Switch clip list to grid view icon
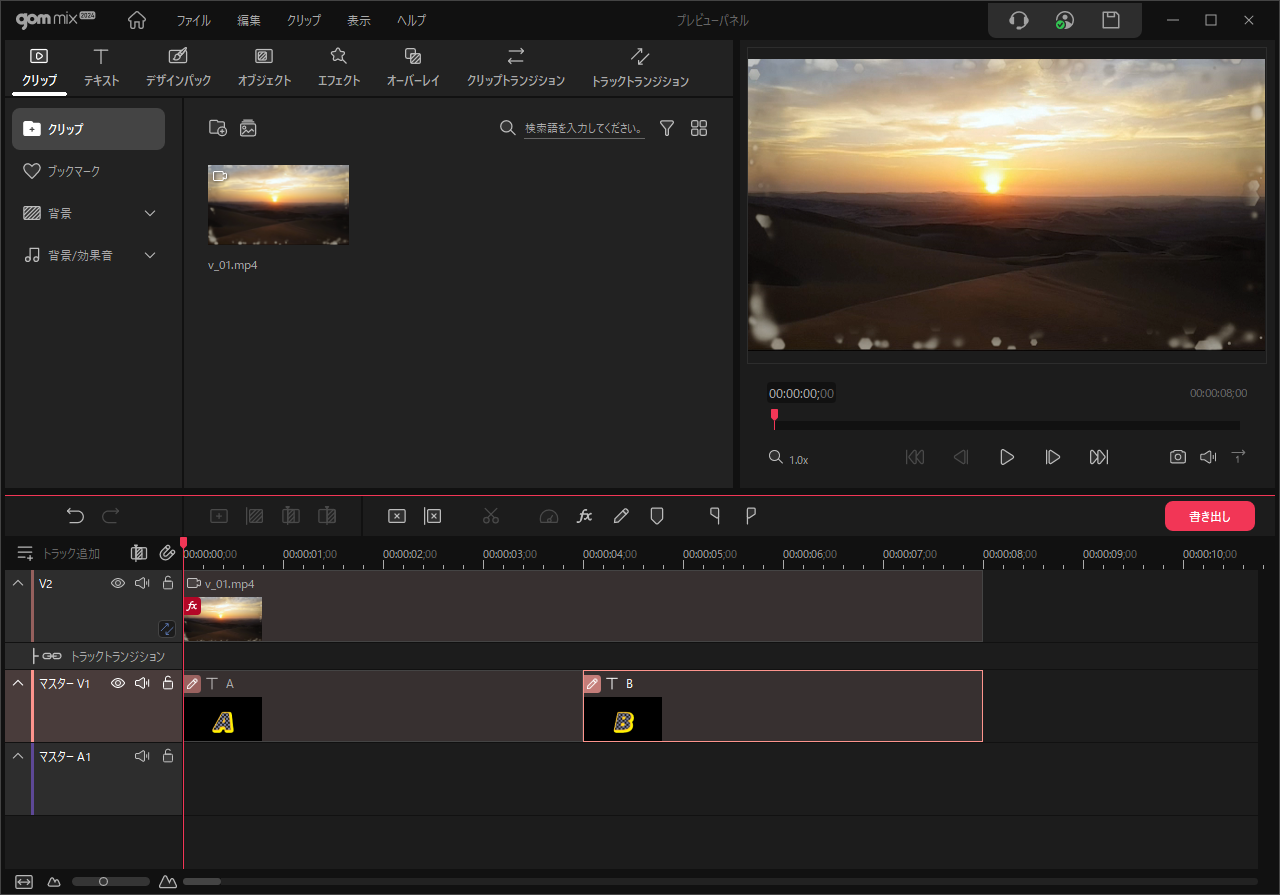This screenshot has height=895, width=1280. [x=699, y=128]
